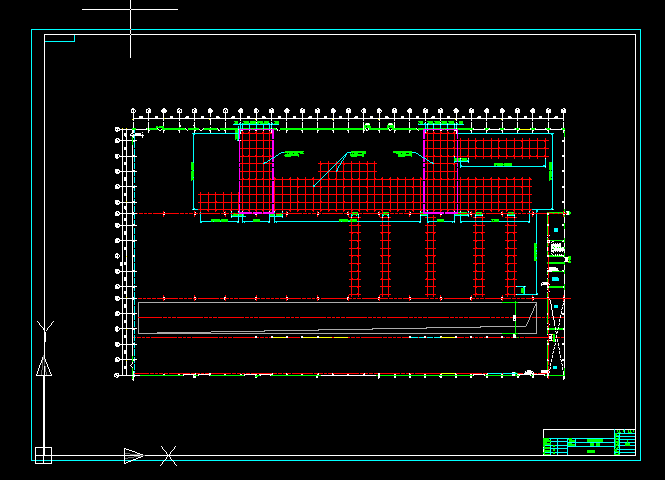Select the left magenta vertical line

point(273,170)
